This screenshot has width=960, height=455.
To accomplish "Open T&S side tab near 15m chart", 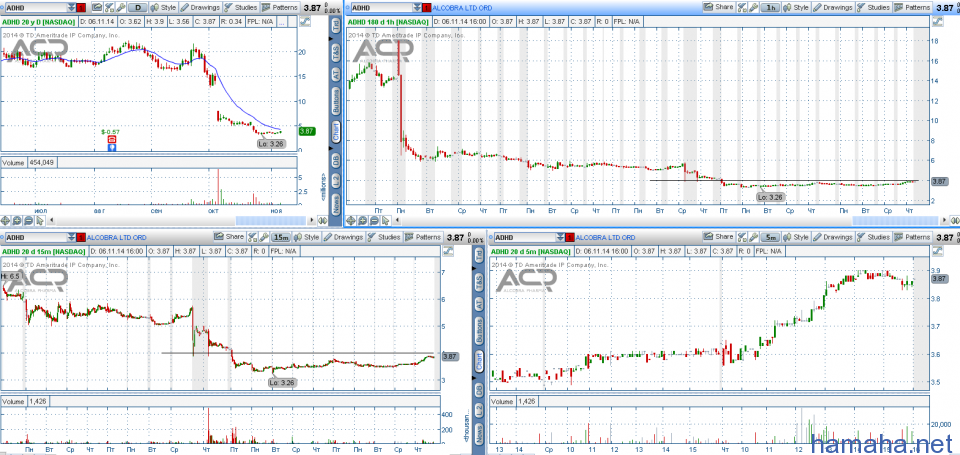I will (479, 282).
